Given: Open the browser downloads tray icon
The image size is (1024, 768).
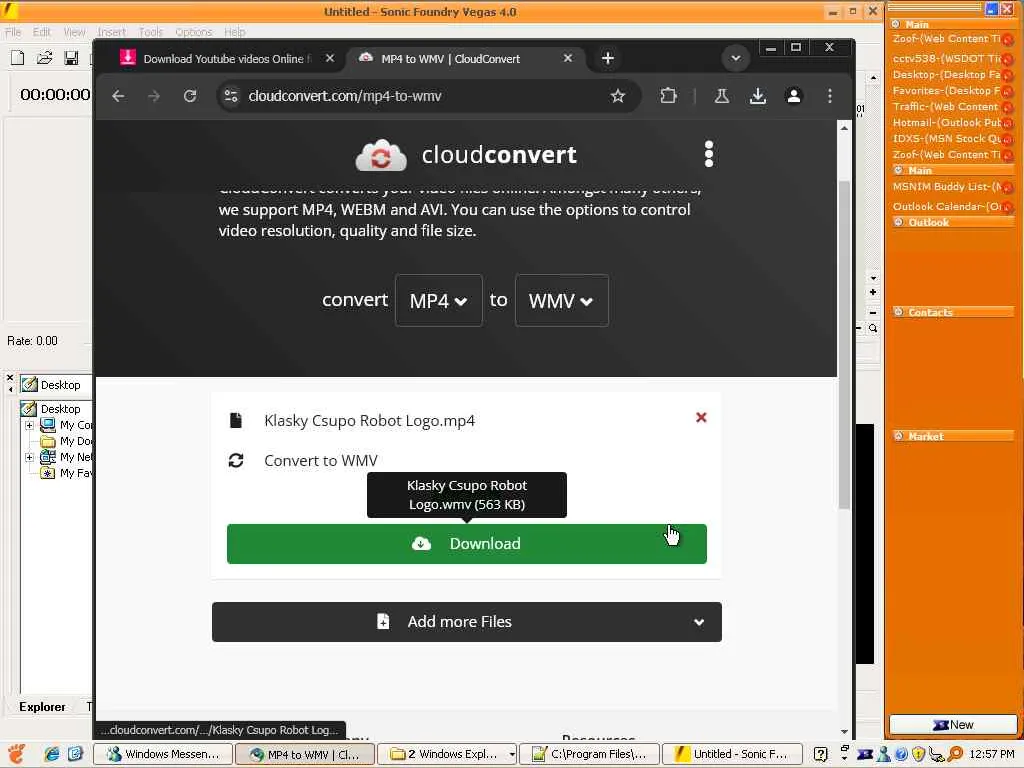Looking at the screenshot, I should click(x=758, y=96).
